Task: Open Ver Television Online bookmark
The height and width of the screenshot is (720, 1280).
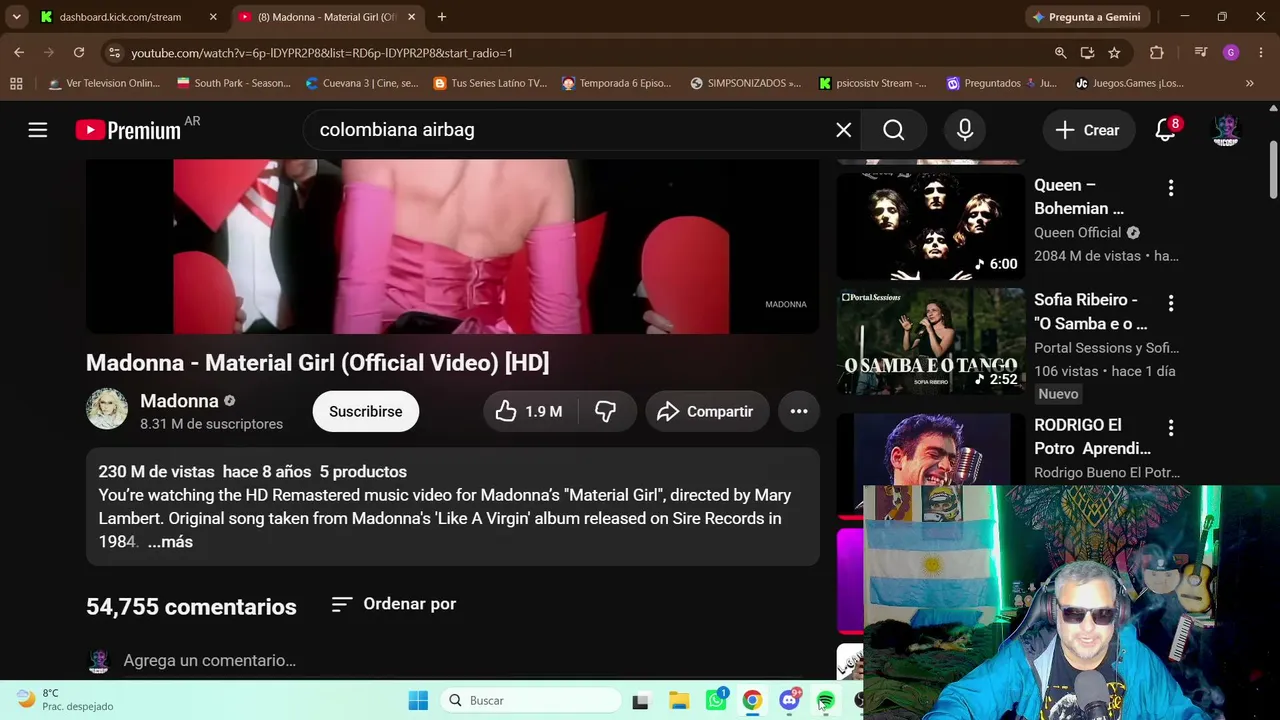Action: click(104, 83)
